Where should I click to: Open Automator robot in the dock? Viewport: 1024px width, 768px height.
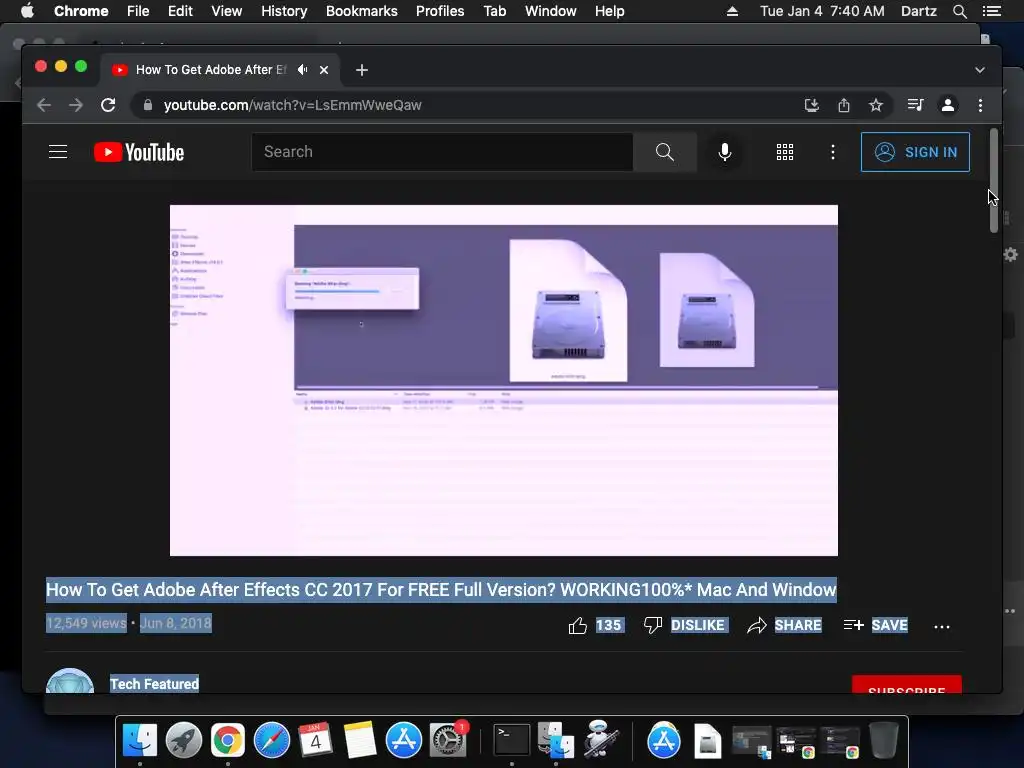[601, 739]
